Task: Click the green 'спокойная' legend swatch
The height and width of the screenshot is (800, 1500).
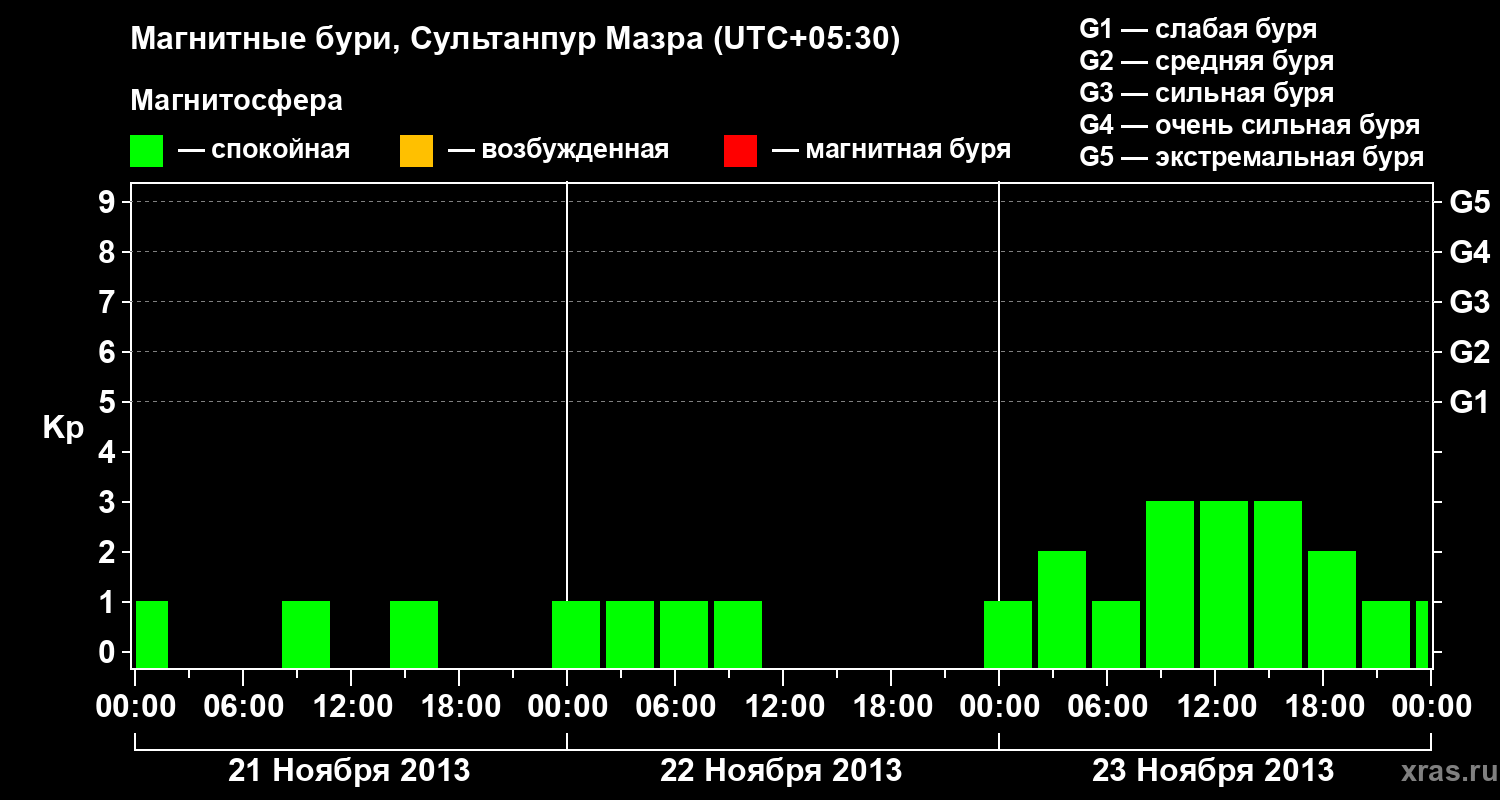Action: pos(147,151)
